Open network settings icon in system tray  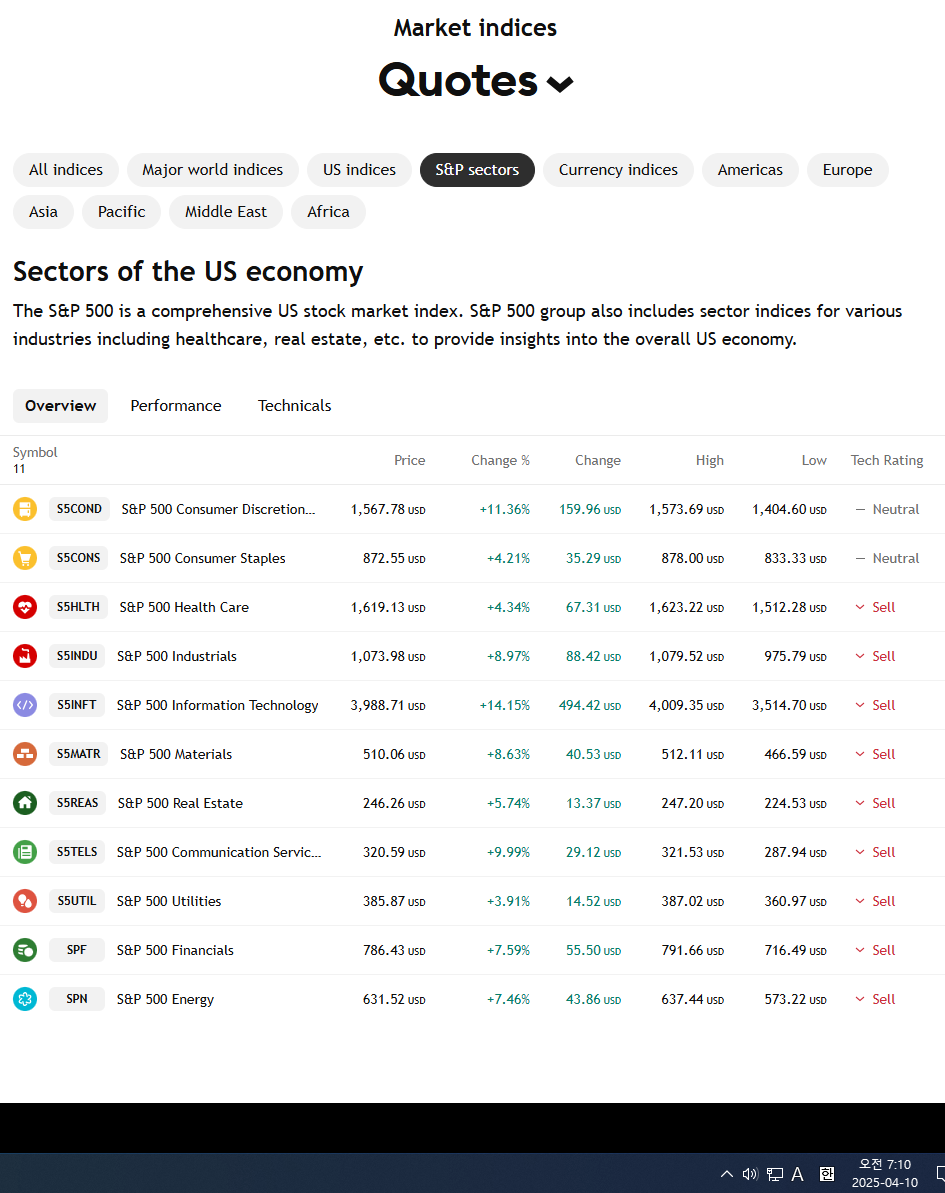[775, 1174]
